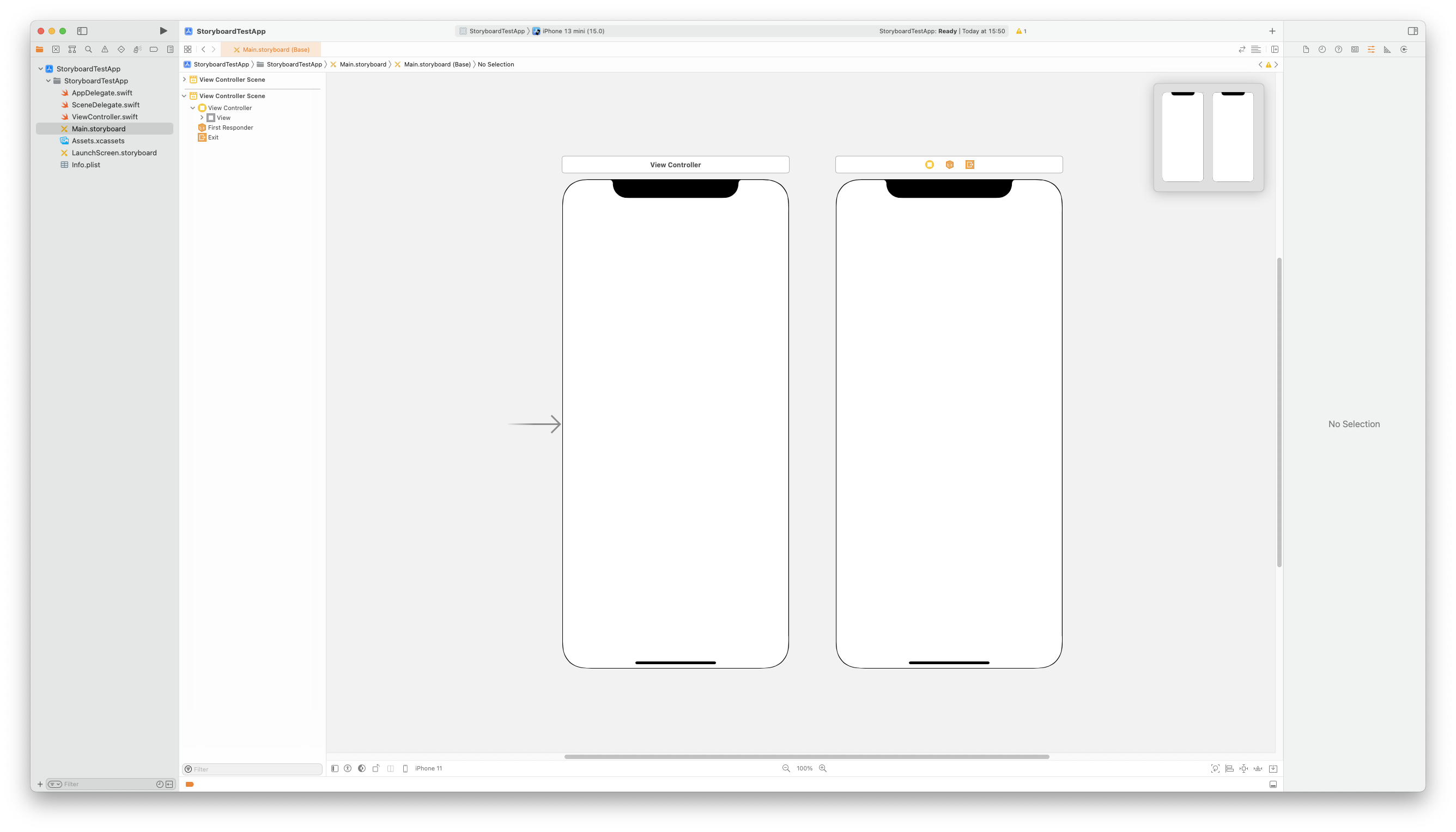The height and width of the screenshot is (832, 1456).
Task: Hide the document outline panel
Action: (x=335, y=769)
